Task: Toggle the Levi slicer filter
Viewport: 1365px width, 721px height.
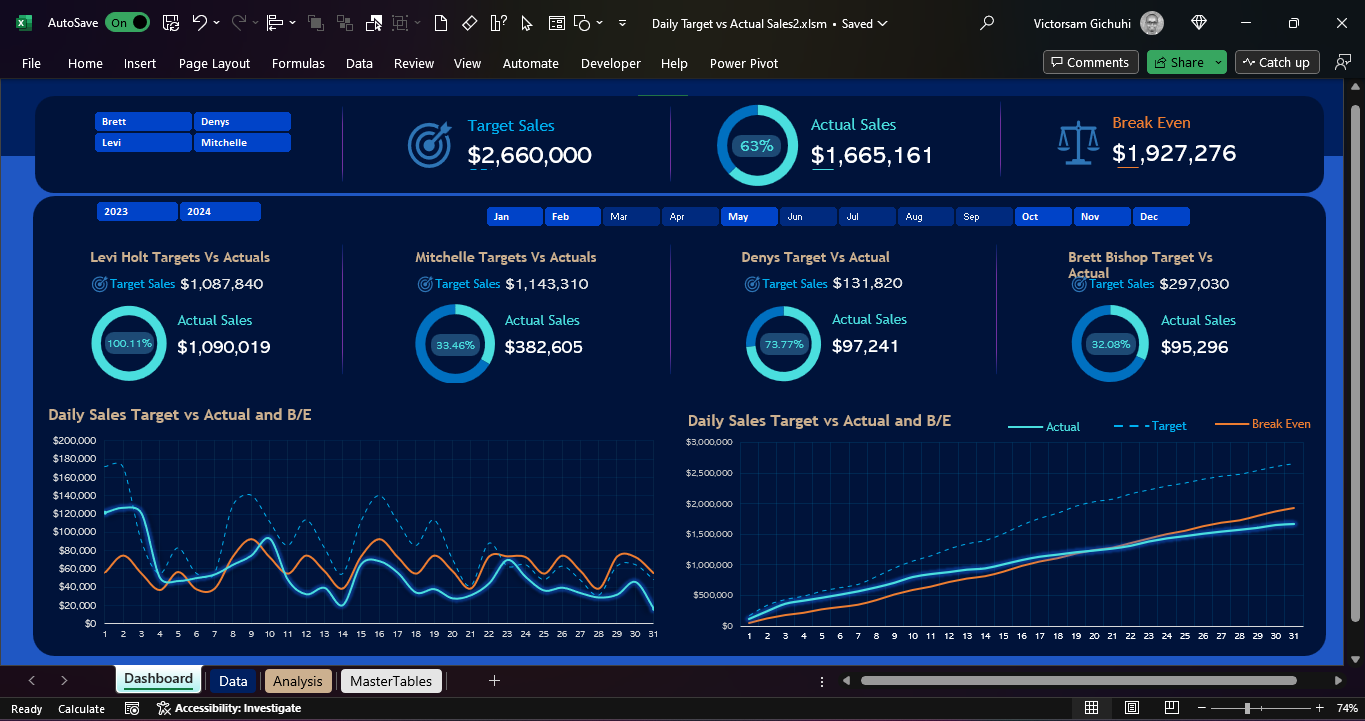Action: [143, 143]
